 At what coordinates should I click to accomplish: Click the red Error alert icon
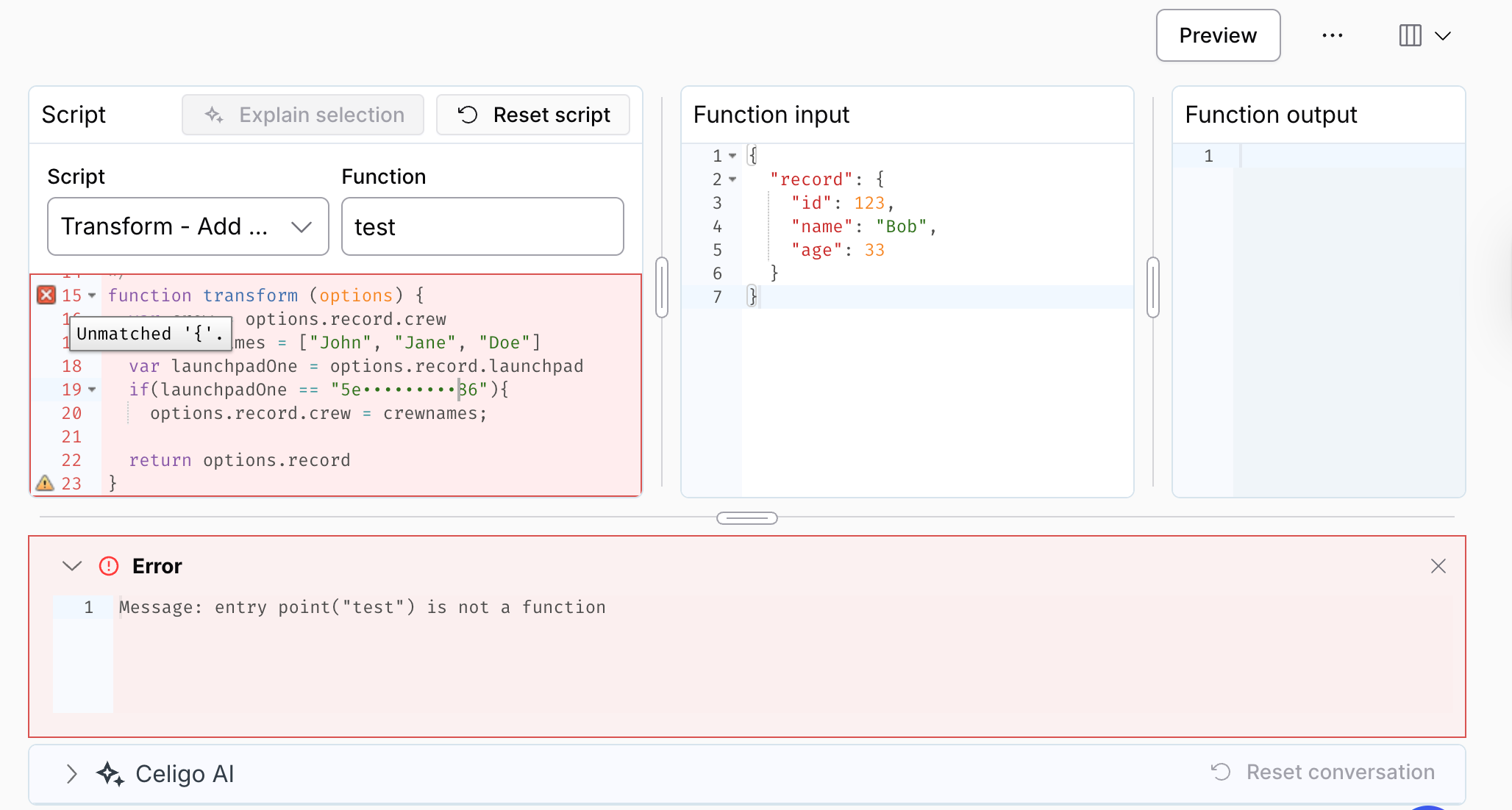tap(109, 566)
